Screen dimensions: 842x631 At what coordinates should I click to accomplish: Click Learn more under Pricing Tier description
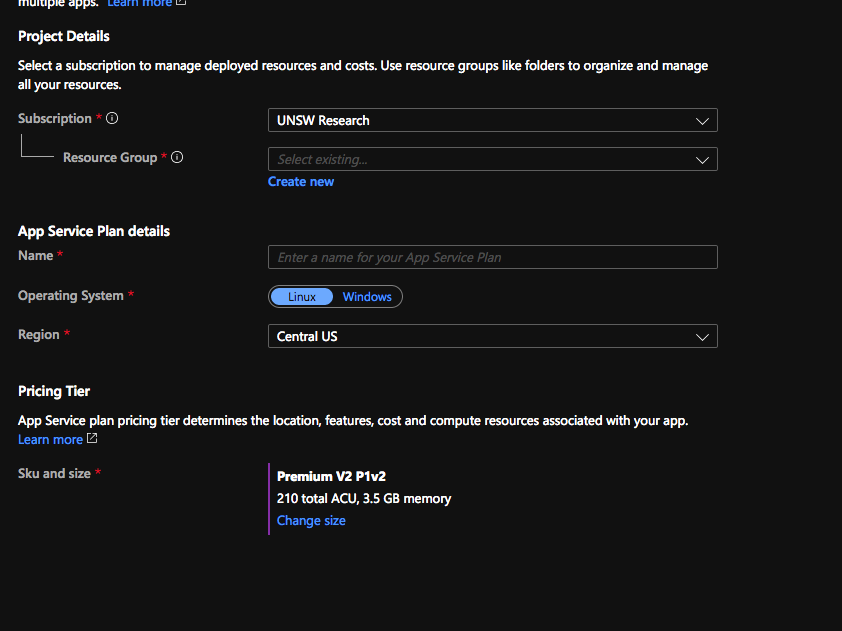point(50,439)
